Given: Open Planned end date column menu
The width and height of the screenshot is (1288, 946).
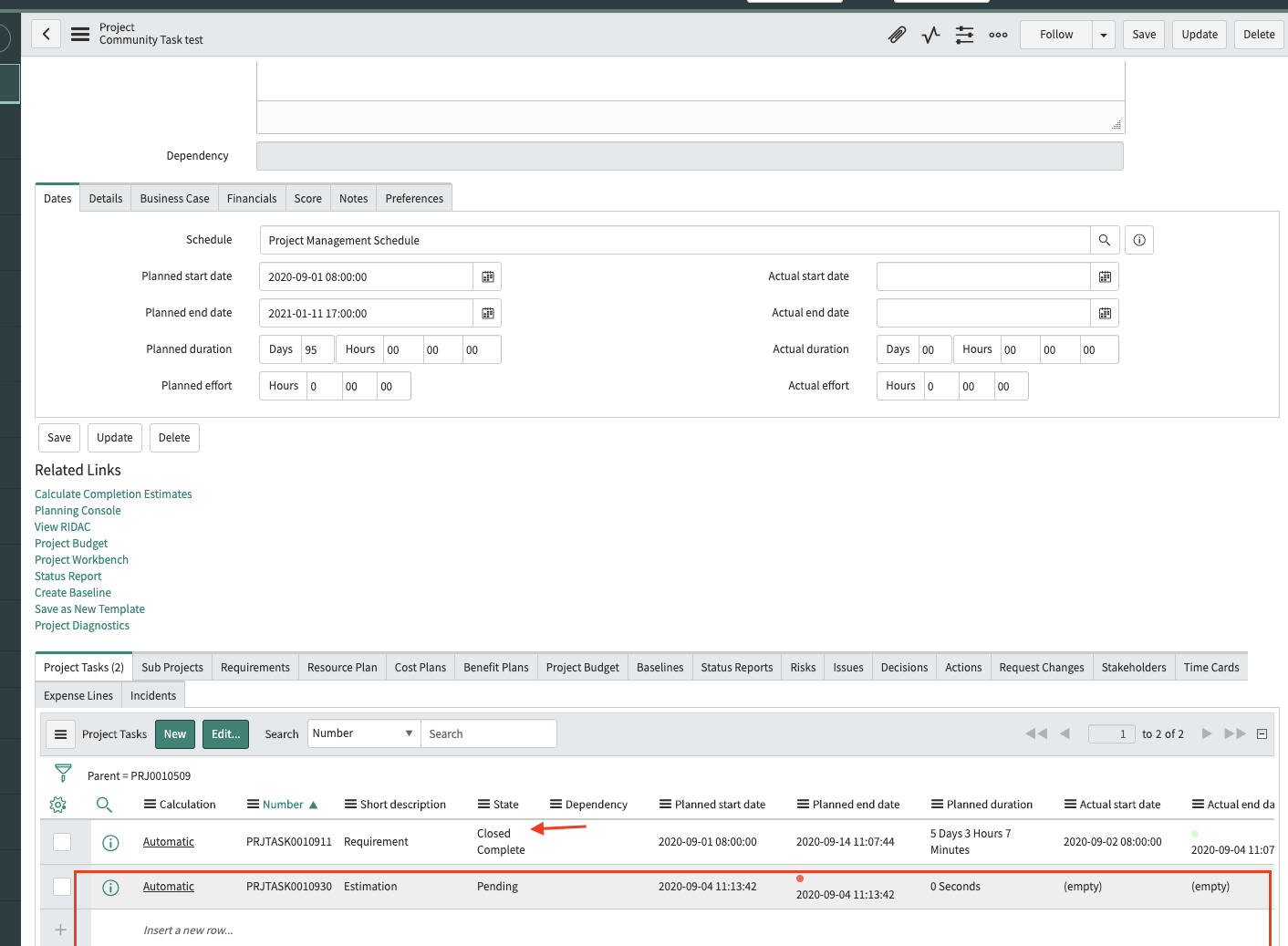Looking at the screenshot, I should (803, 805).
